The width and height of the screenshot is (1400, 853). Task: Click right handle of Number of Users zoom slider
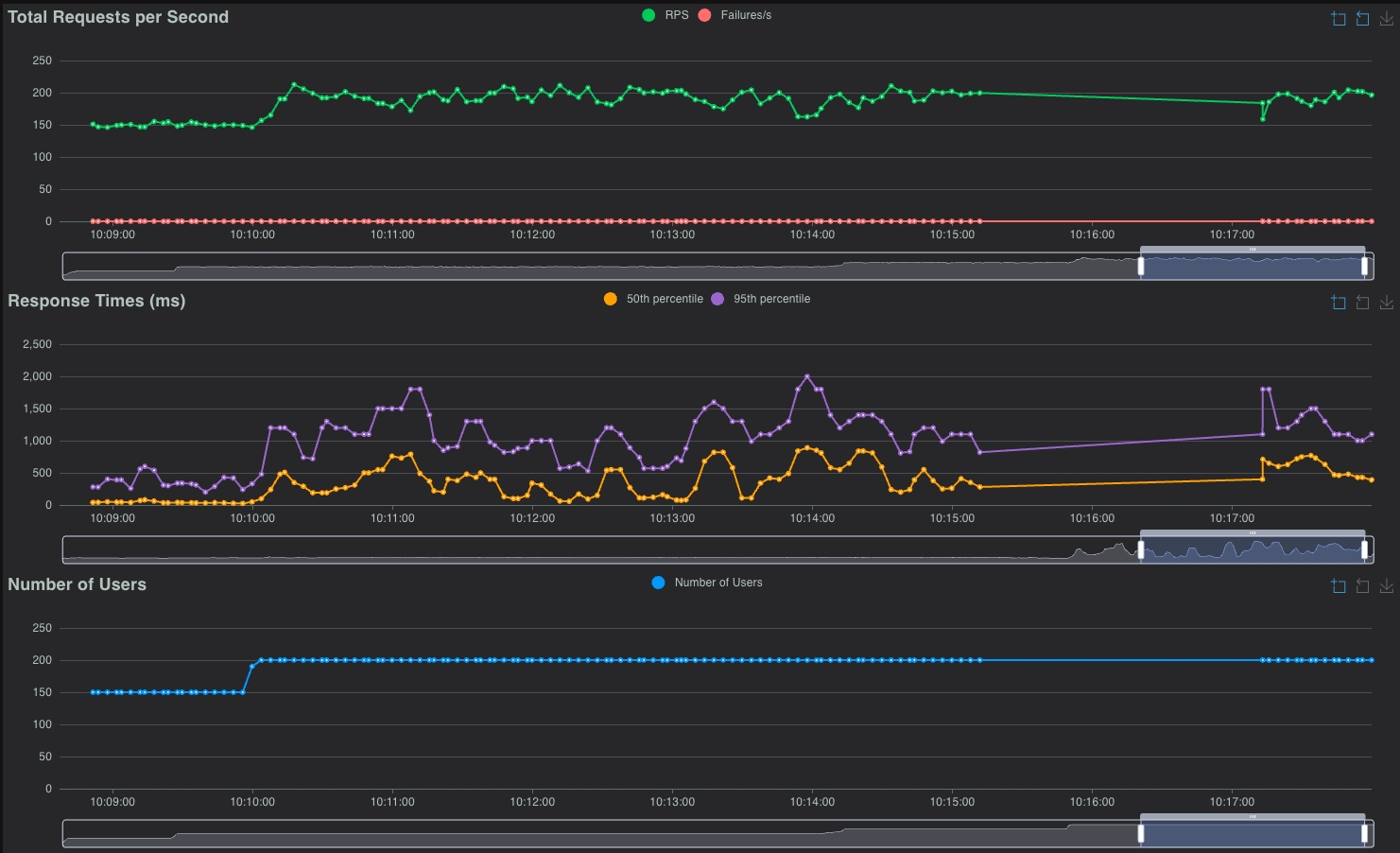tap(1364, 834)
